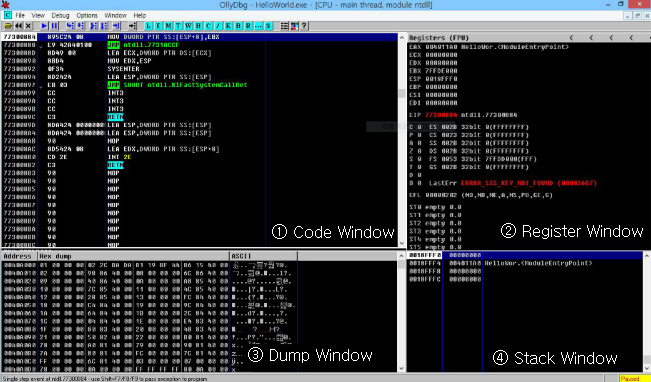651x382 pixels.
Task: Select the JMP ntdll.7731ACCF line
Action: click(x=199, y=45)
